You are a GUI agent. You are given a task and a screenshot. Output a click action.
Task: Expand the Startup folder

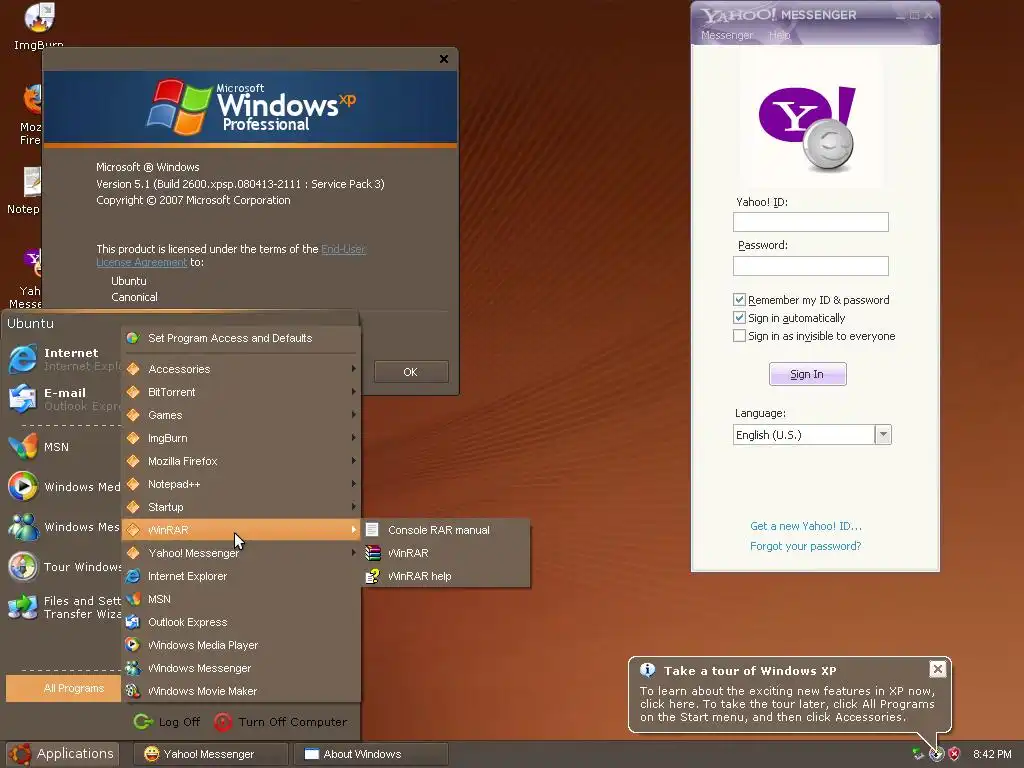(x=241, y=507)
